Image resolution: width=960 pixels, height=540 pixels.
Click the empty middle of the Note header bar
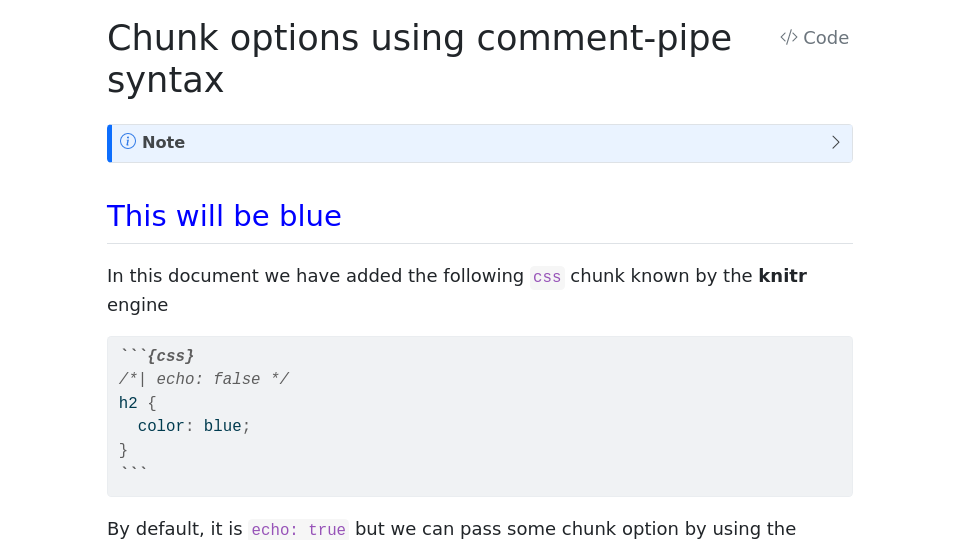tap(500, 143)
